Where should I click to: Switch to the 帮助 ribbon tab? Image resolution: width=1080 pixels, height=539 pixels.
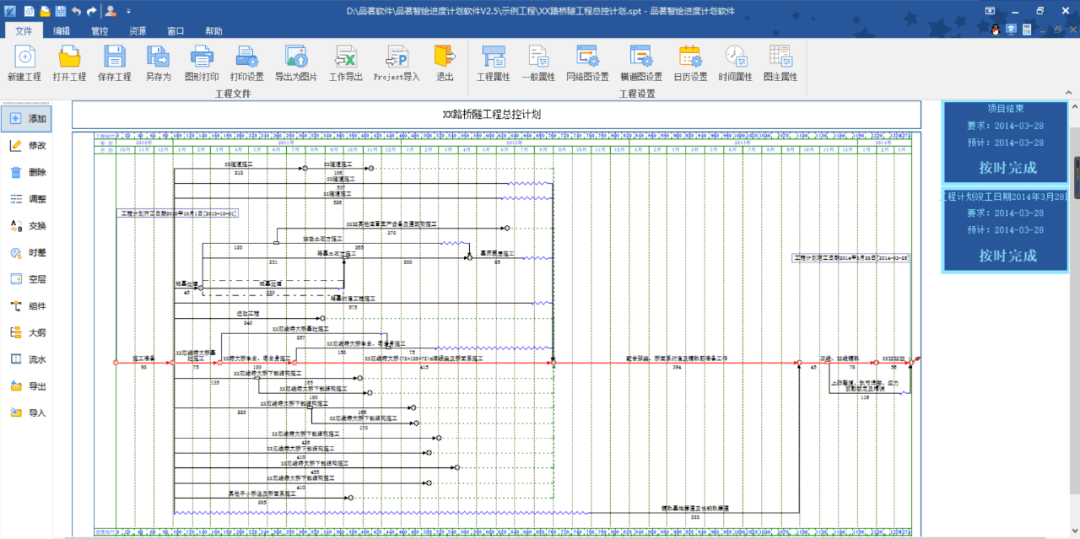[214, 31]
